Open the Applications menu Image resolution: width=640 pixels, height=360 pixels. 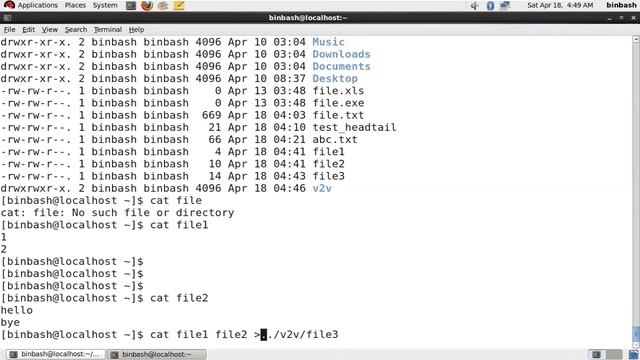(38, 5)
